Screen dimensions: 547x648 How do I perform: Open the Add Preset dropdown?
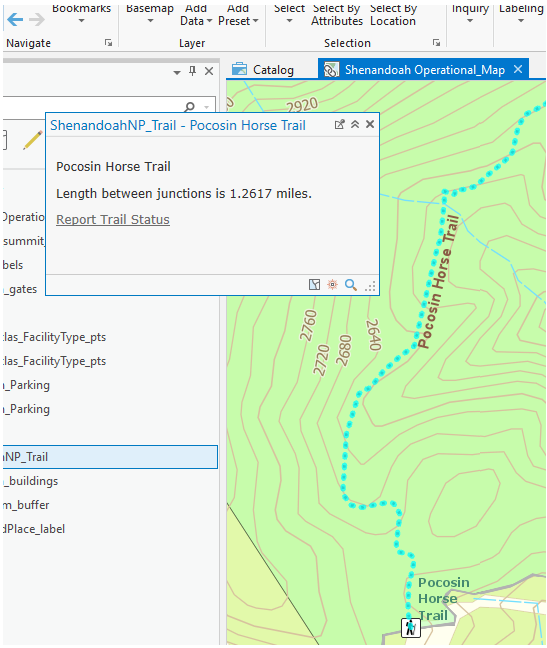click(x=238, y=15)
